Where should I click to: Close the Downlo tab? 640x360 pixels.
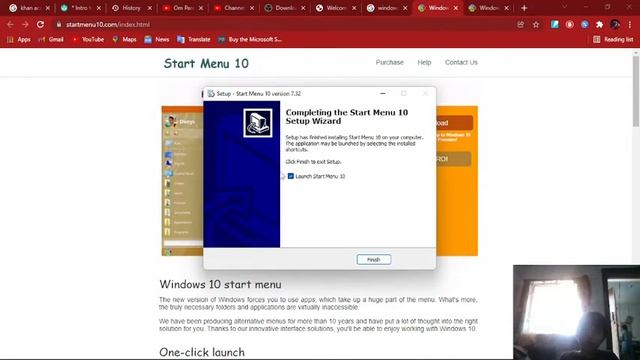tap(303, 8)
